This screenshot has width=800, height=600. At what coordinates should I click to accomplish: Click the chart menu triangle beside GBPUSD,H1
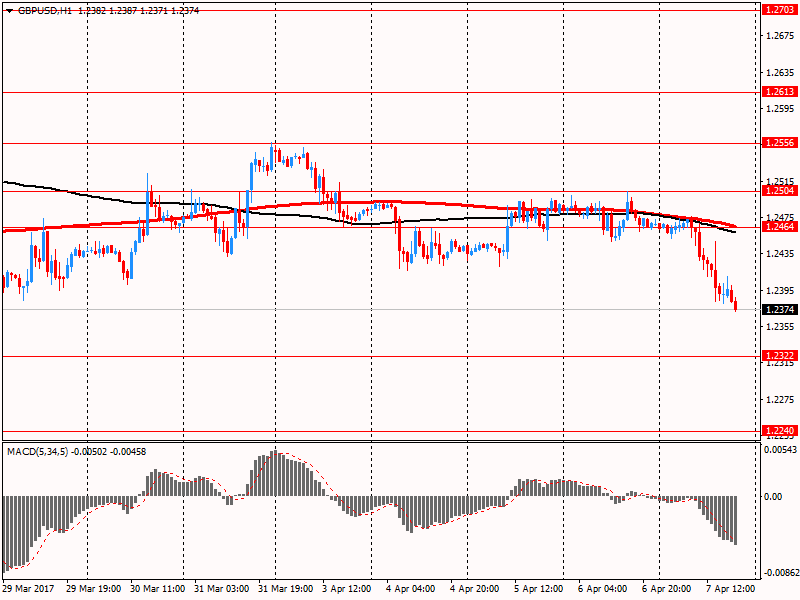click(x=10, y=11)
